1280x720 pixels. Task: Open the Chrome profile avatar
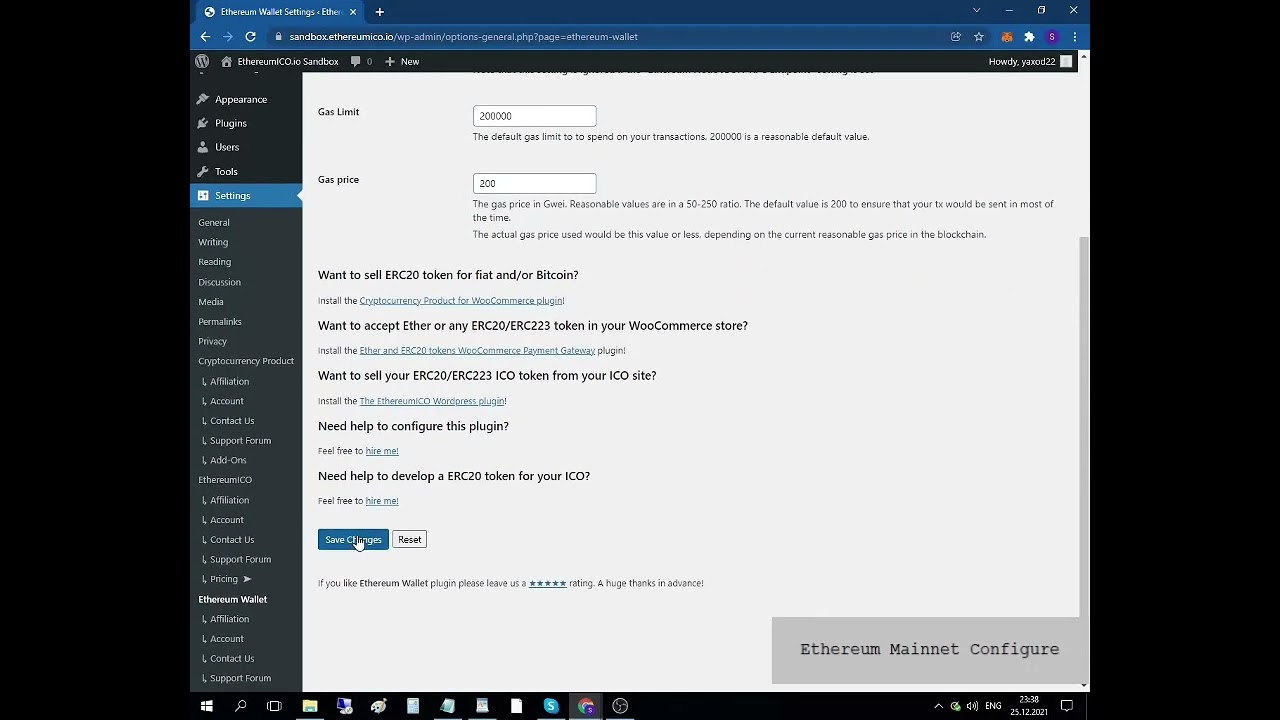(1052, 37)
